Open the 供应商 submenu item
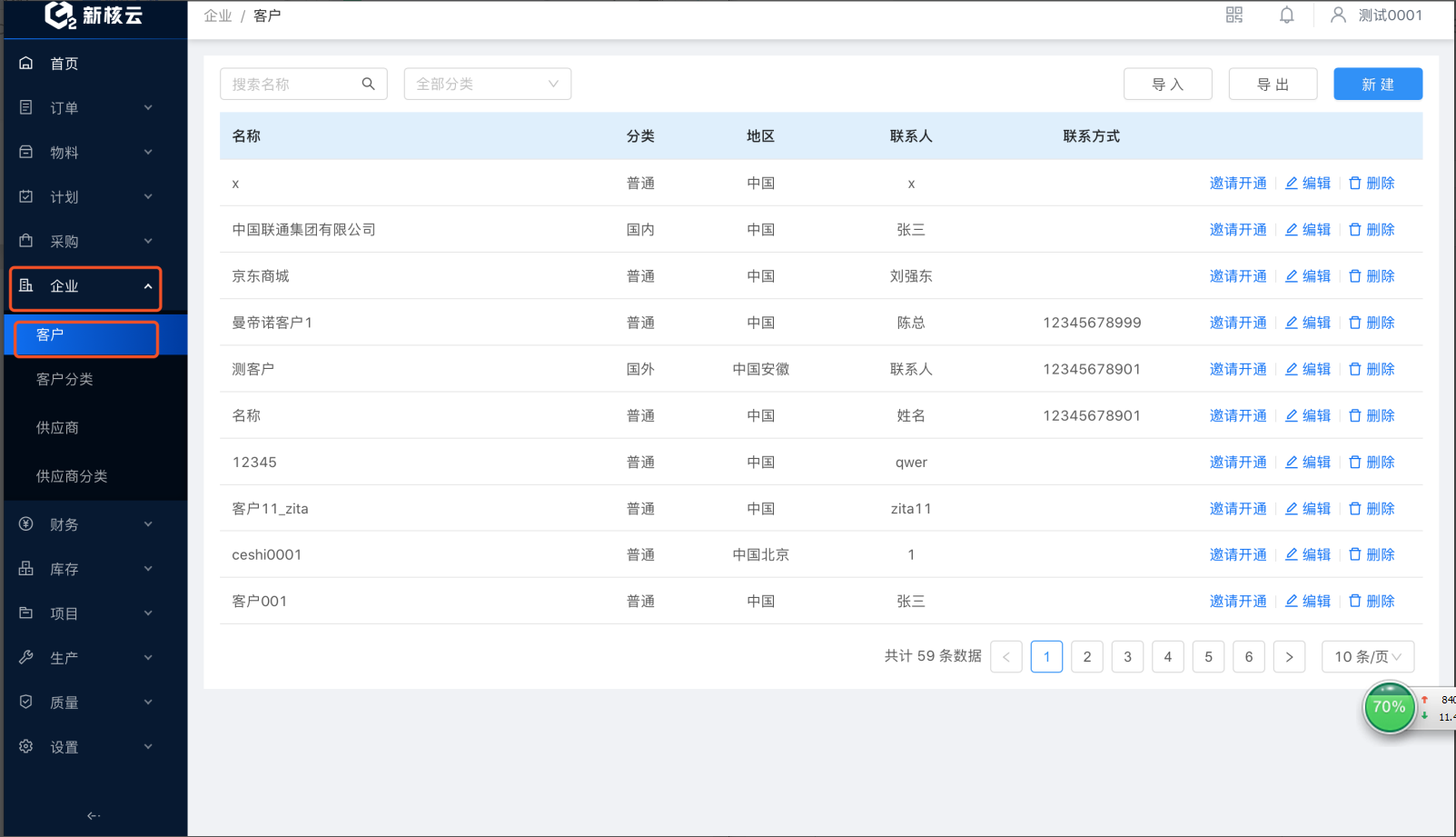Screen dimensions: 1456x837 [x=57, y=427]
